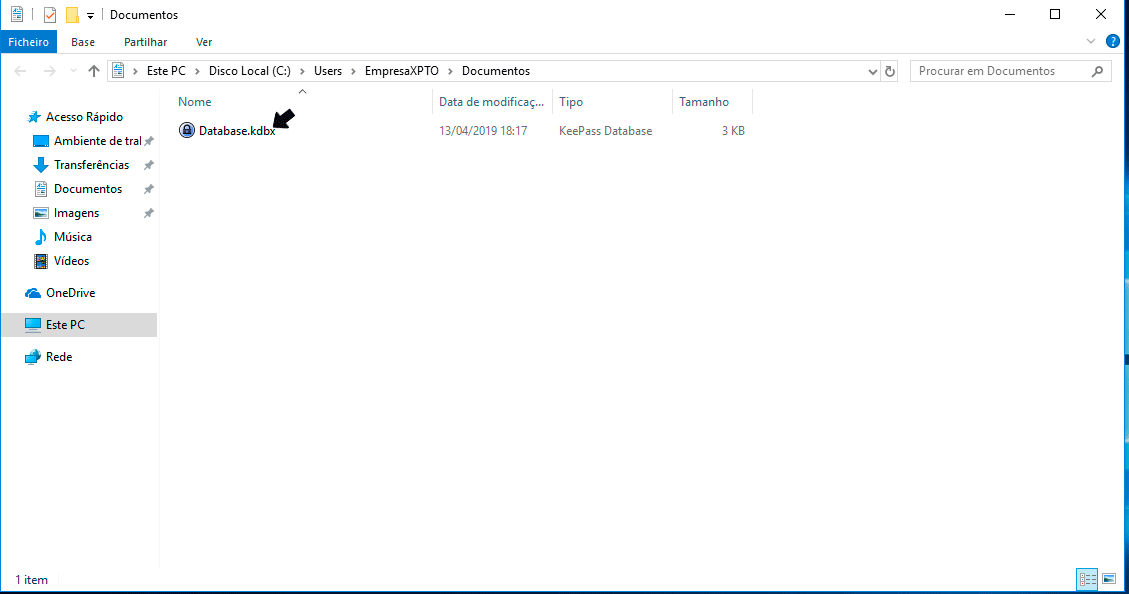Screen dimensions: 1129x594
Task: Sort by Data de modificação column header
Action: 492,102
